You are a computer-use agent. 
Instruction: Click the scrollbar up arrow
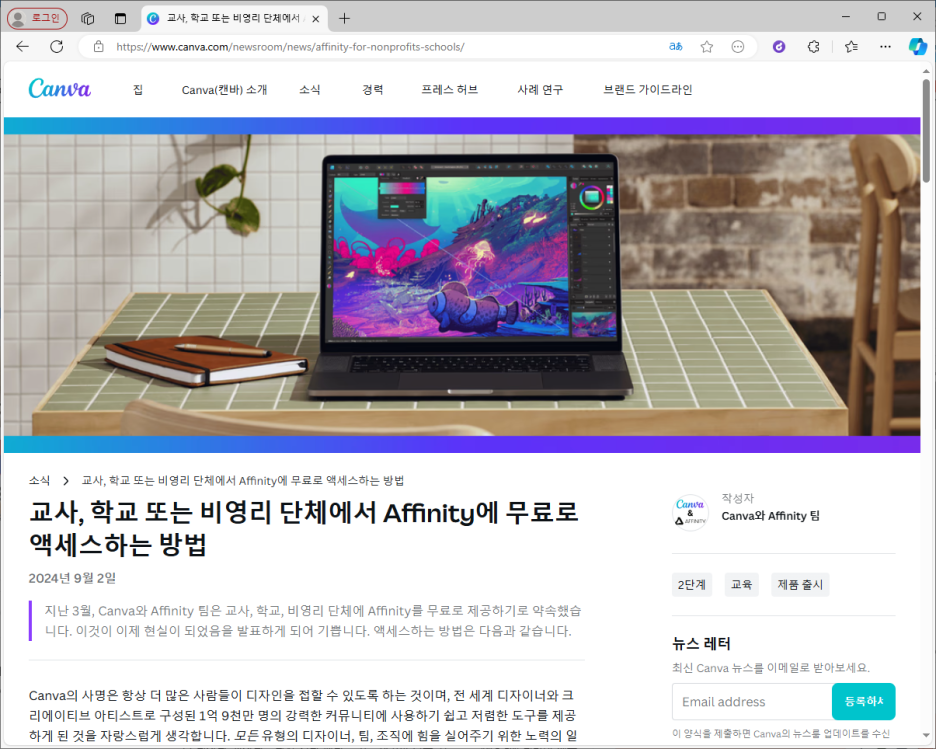[x=926, y=72]
